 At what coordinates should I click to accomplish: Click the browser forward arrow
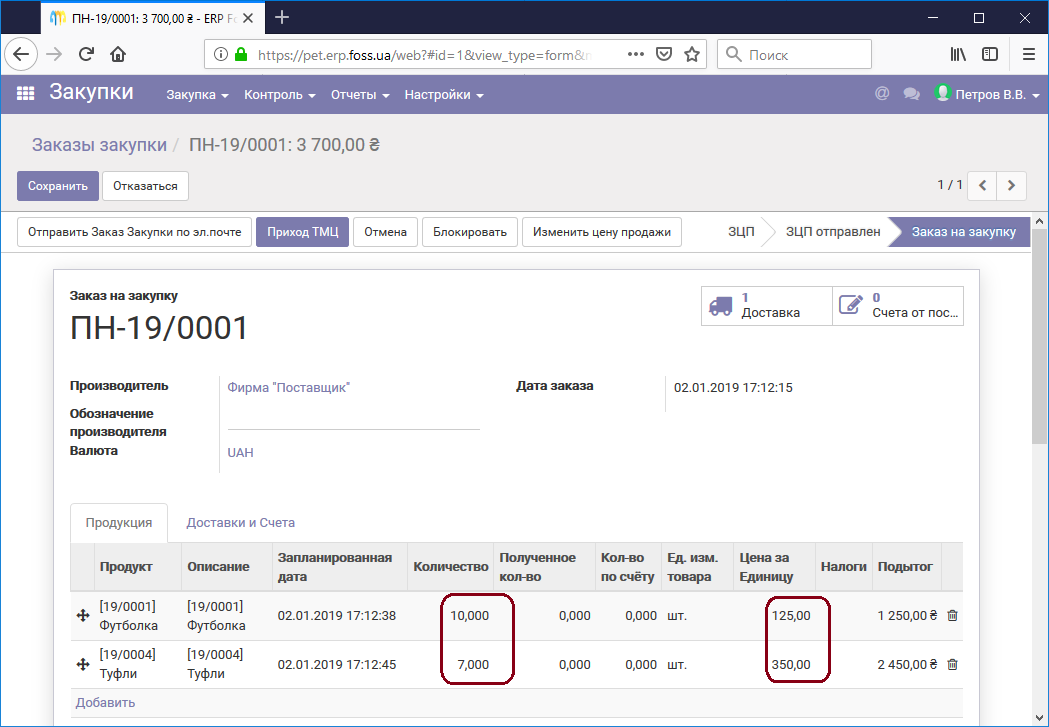[x=54, y=54]
